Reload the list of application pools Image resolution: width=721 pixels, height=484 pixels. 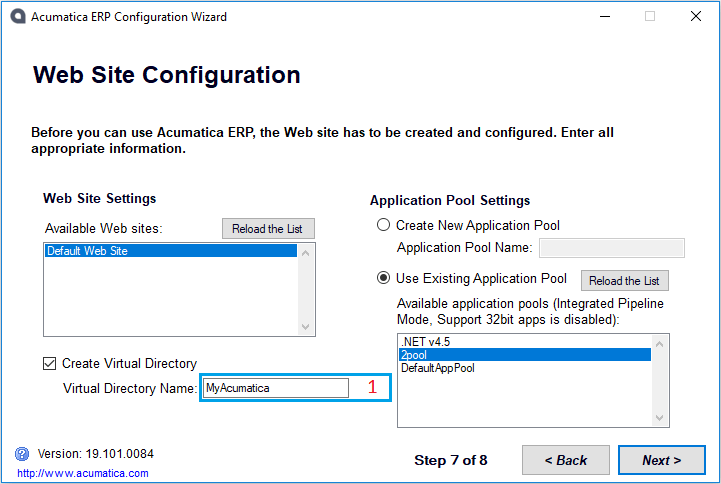[x=624, y=280]
